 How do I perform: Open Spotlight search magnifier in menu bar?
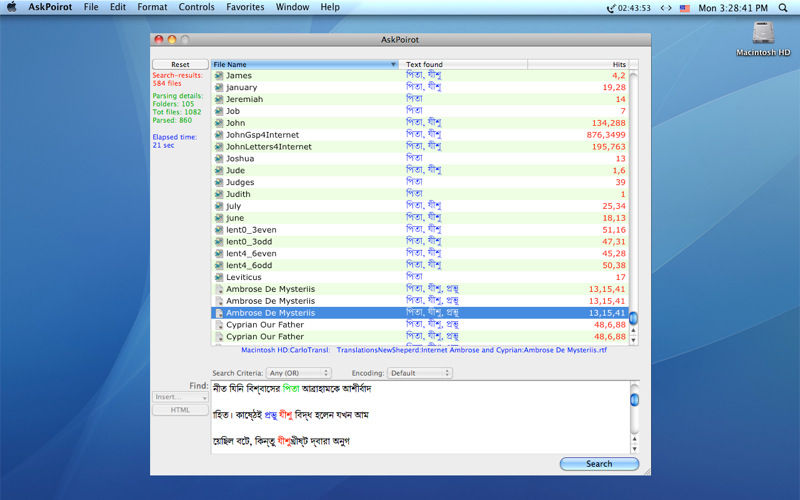(x=783, y=8)
